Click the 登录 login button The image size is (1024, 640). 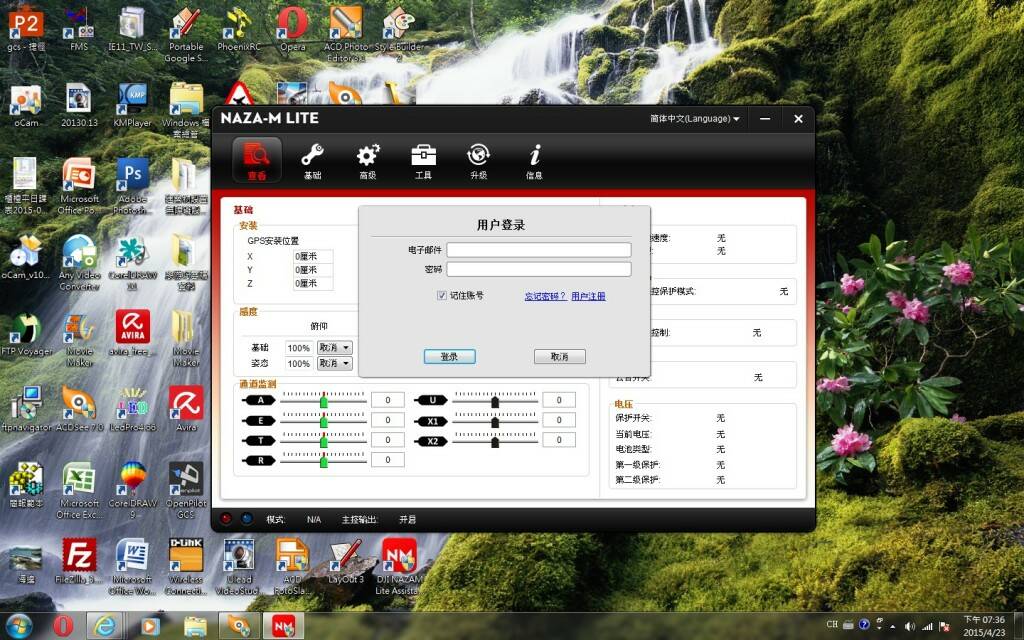(449, 357)
